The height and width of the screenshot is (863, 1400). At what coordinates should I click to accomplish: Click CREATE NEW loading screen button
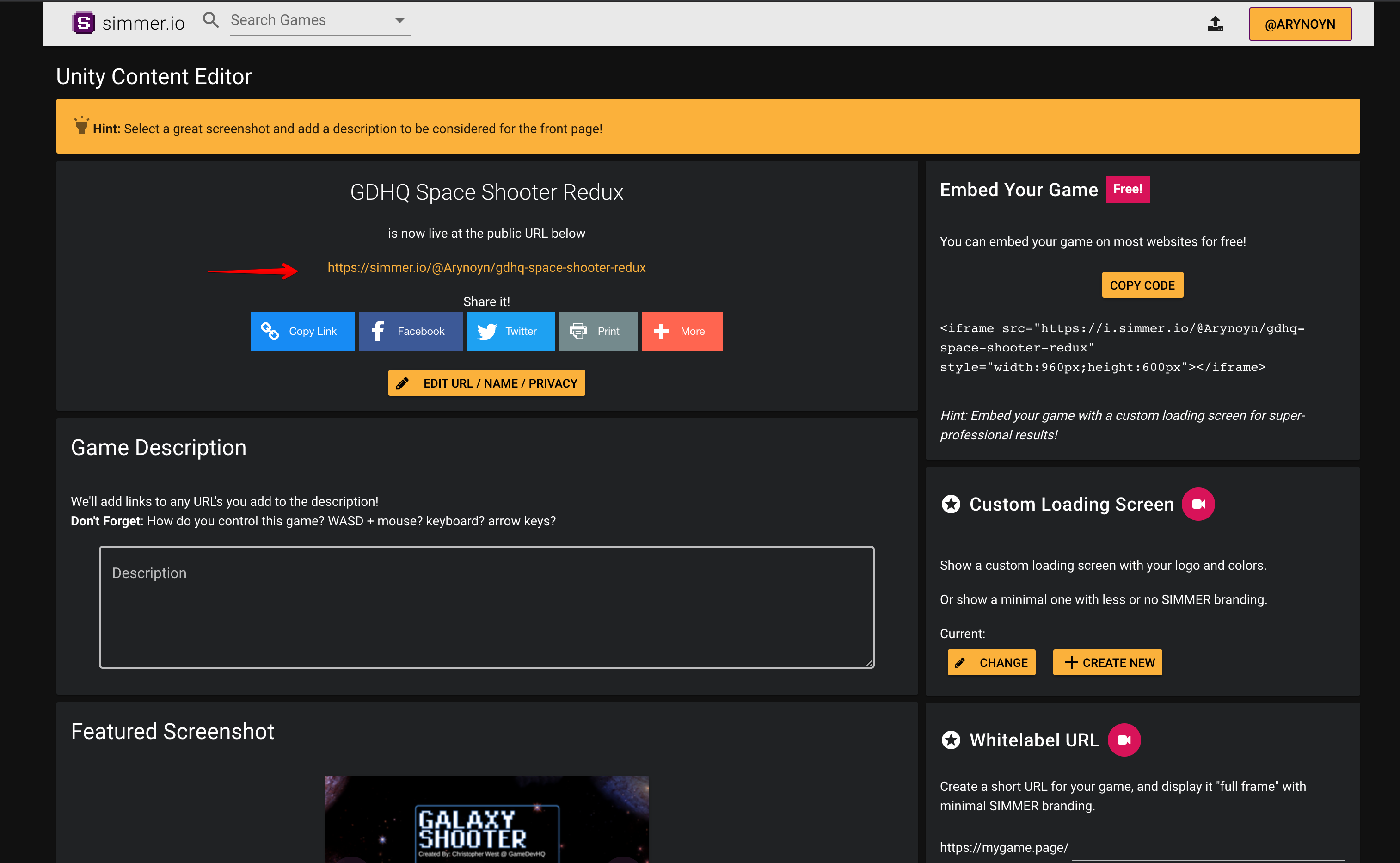coord(1107,662)
